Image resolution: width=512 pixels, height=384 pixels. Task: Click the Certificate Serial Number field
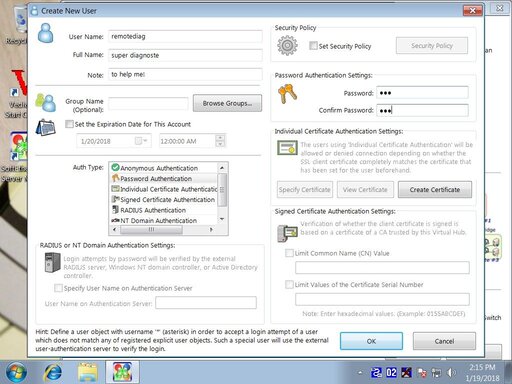click(382, 299)
